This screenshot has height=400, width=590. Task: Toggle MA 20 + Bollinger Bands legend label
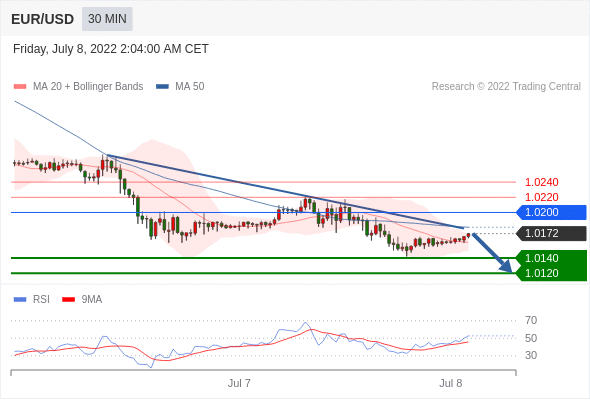[x=88, y=87]
